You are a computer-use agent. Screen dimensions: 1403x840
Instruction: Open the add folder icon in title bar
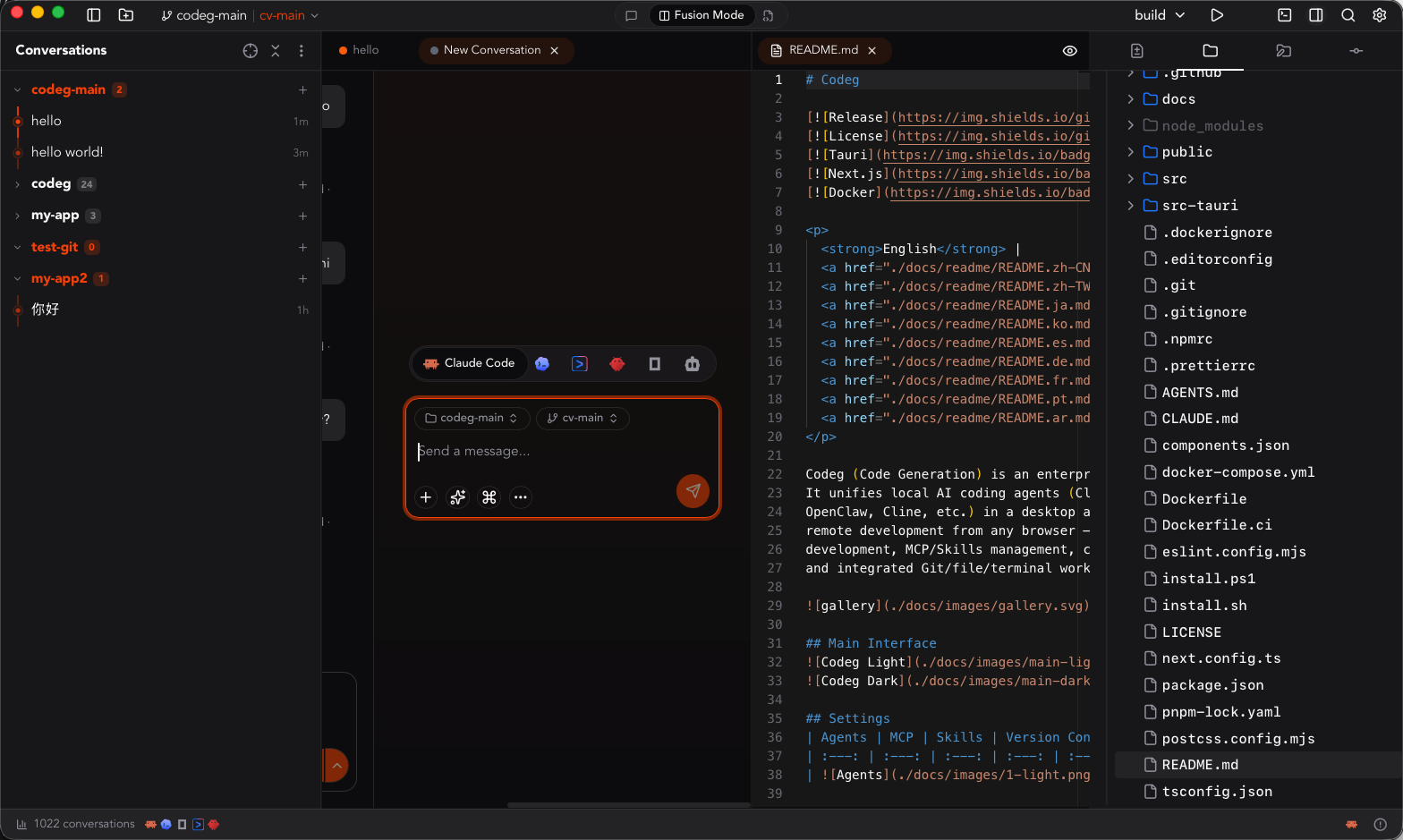[x=126, y=15]
